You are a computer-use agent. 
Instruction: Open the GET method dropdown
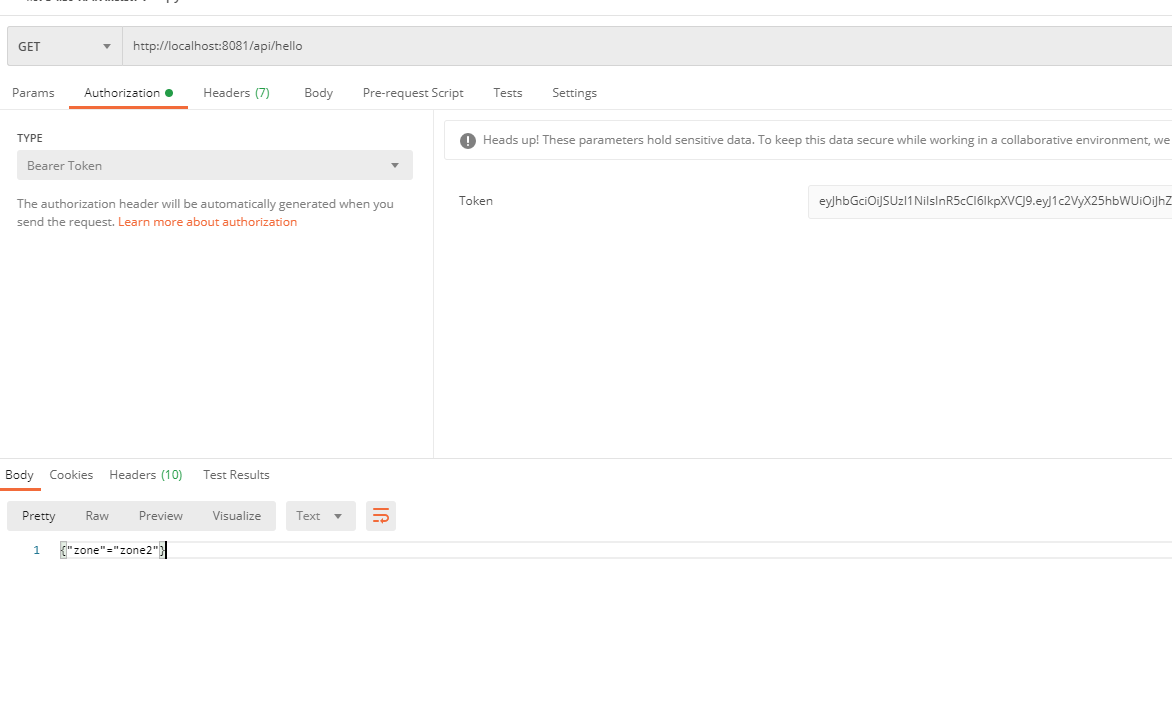[x=65, y=46]
